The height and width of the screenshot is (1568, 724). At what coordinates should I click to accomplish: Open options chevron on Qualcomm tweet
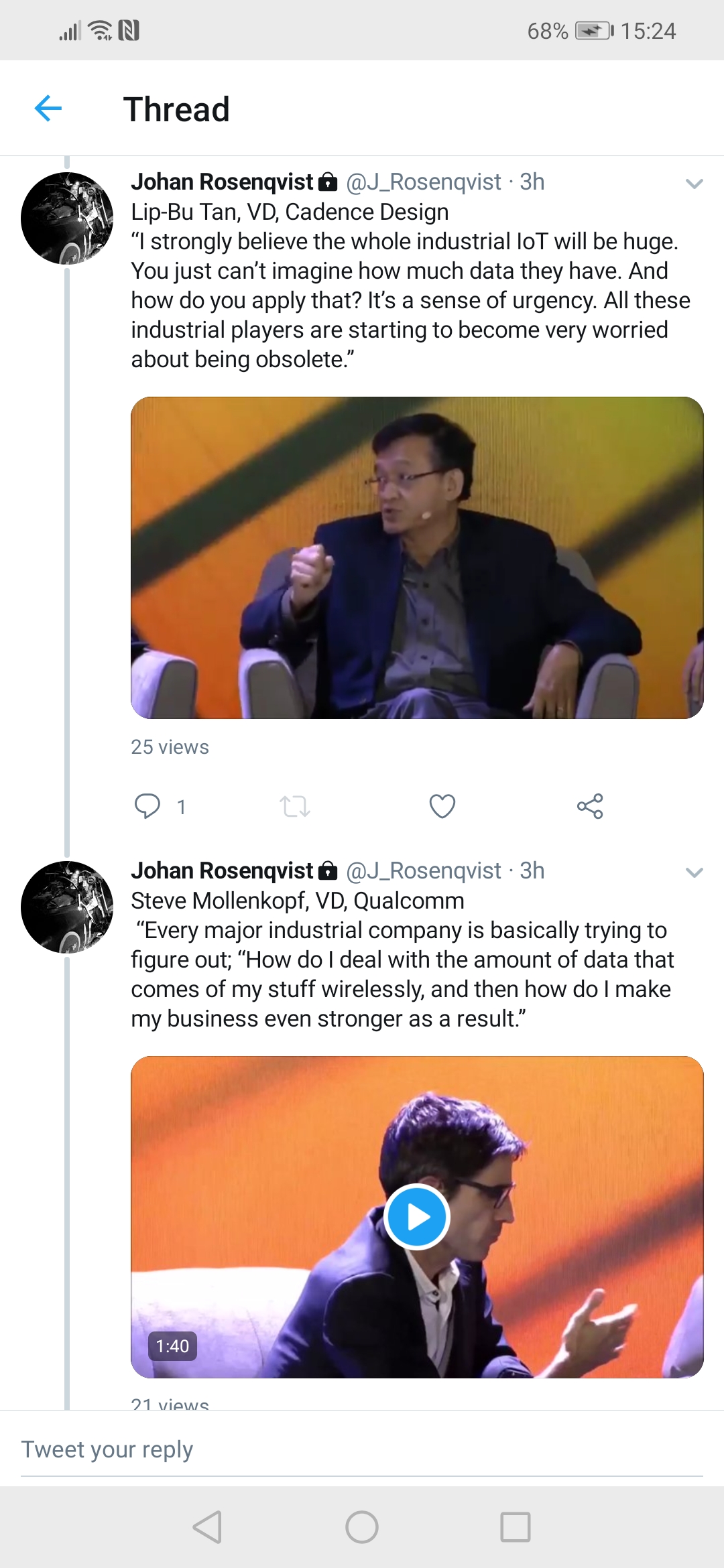(x=695, y=872)
